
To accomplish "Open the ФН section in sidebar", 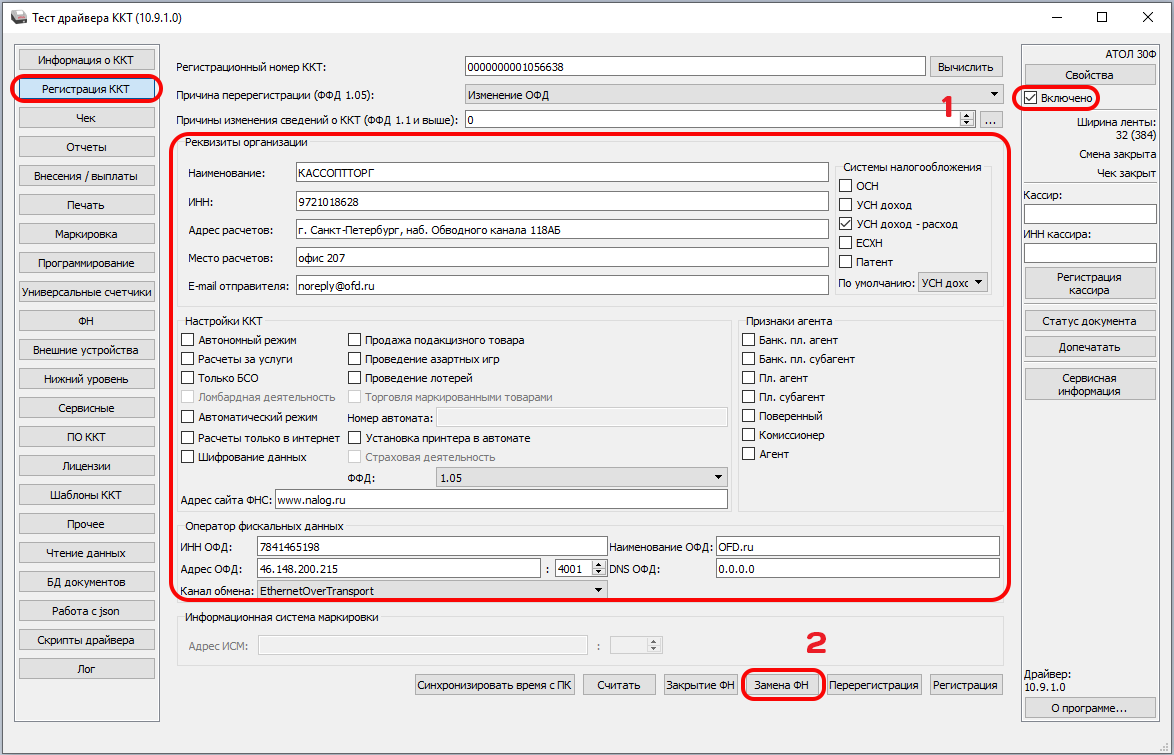I will click(x=86, y=321).
